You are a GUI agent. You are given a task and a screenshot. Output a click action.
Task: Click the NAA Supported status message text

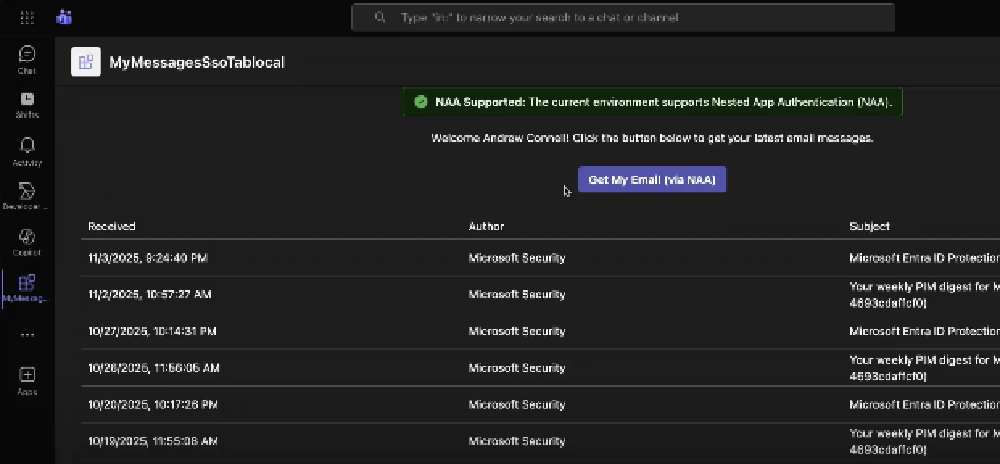coord(663,102)
